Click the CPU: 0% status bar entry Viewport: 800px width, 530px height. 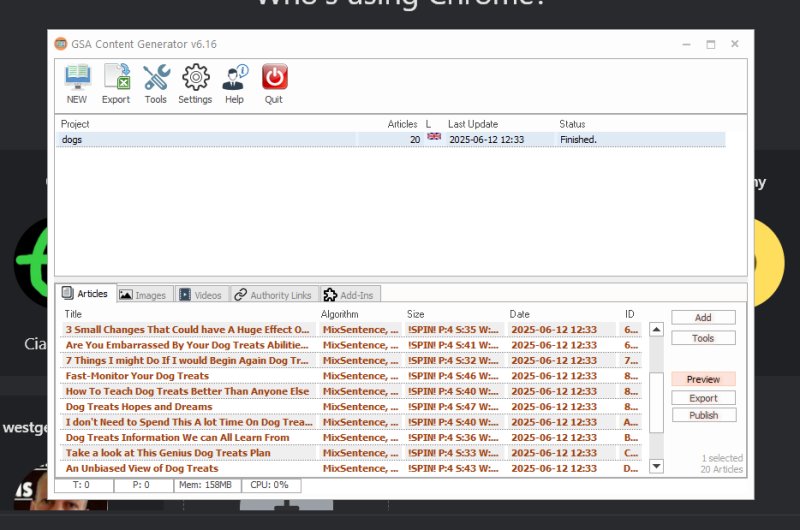(x=269, y=485)
